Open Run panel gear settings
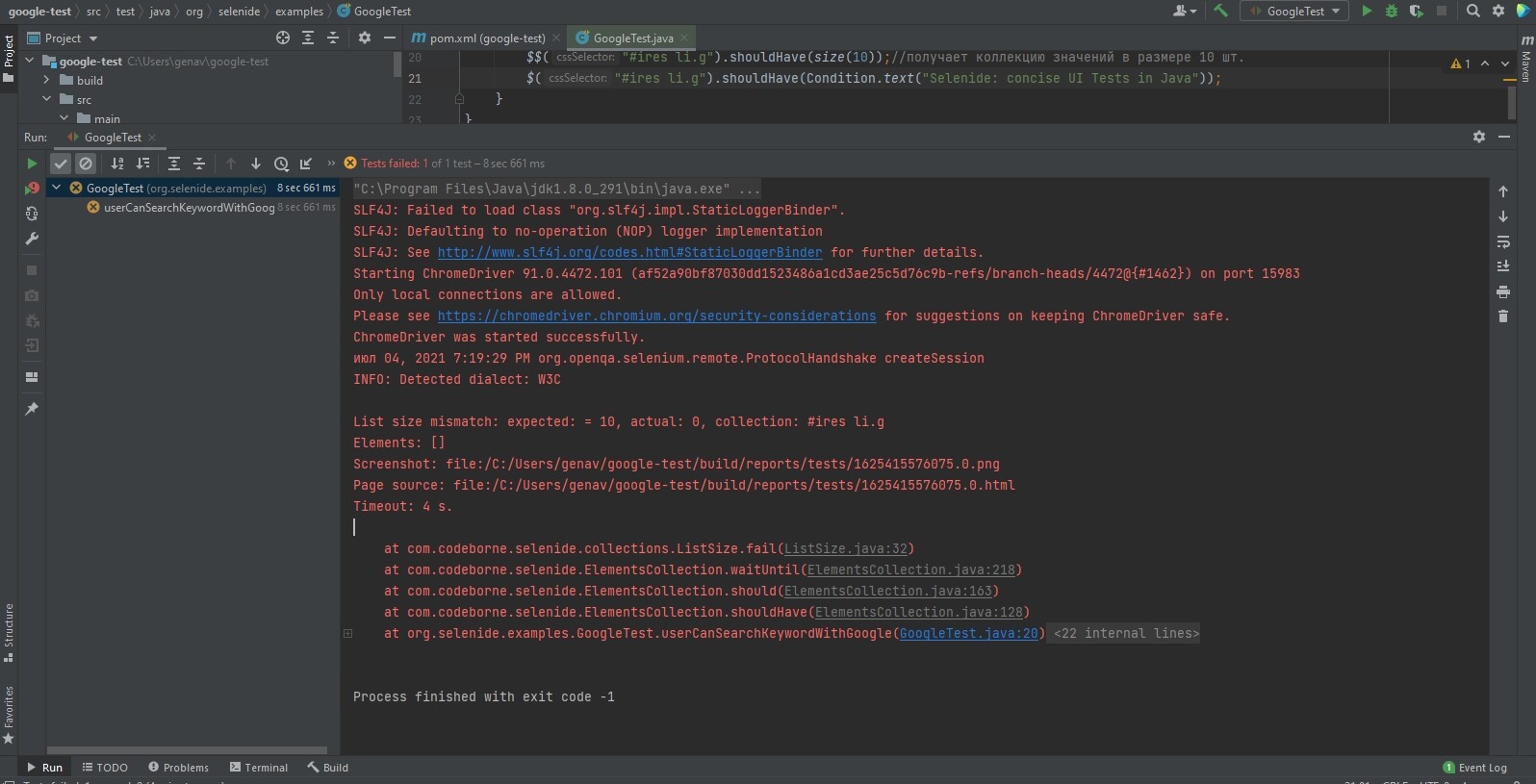 [x=1479, y=138]
